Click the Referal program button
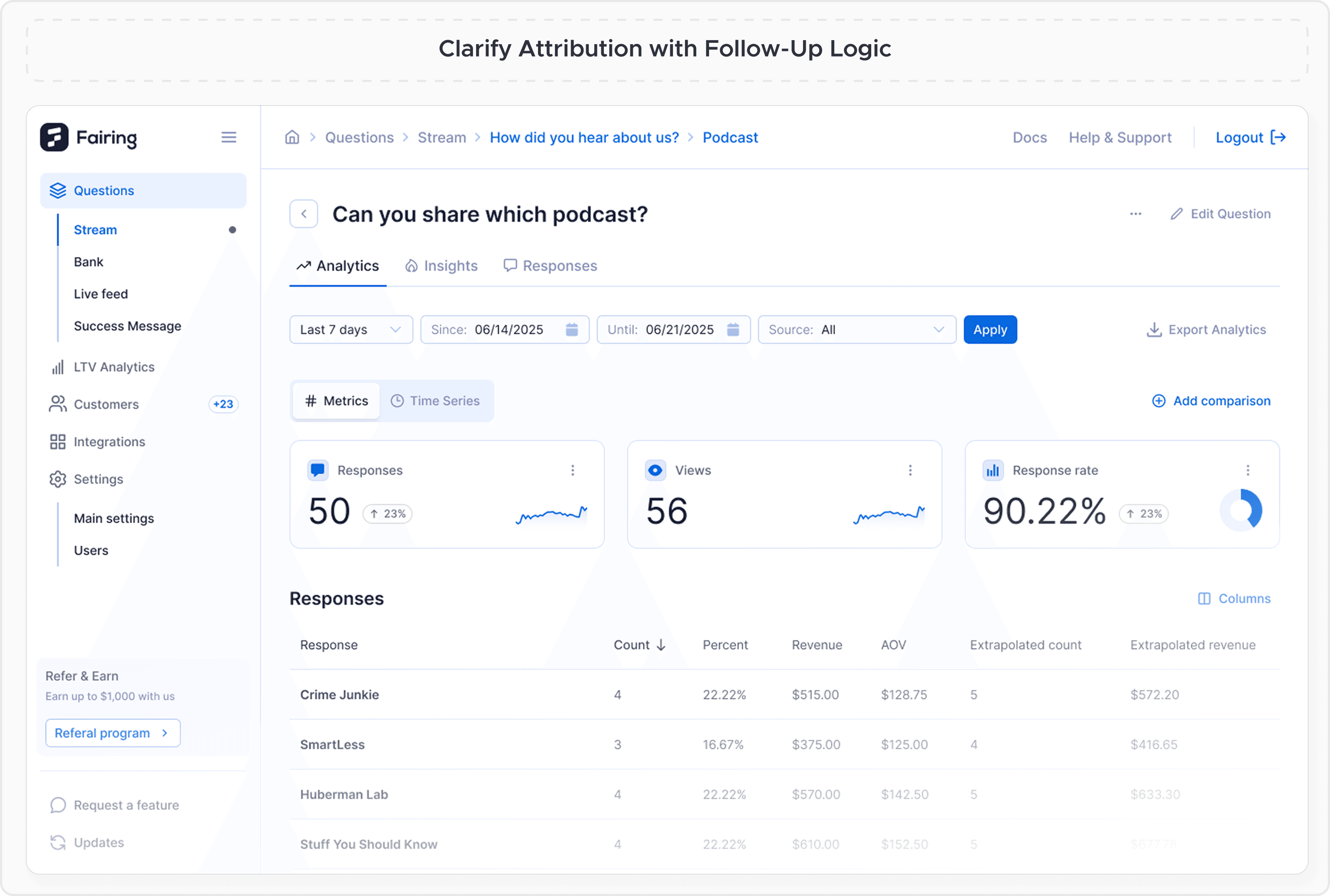The height and width of the screenshot is (896, 1330). tap(113, 733)
